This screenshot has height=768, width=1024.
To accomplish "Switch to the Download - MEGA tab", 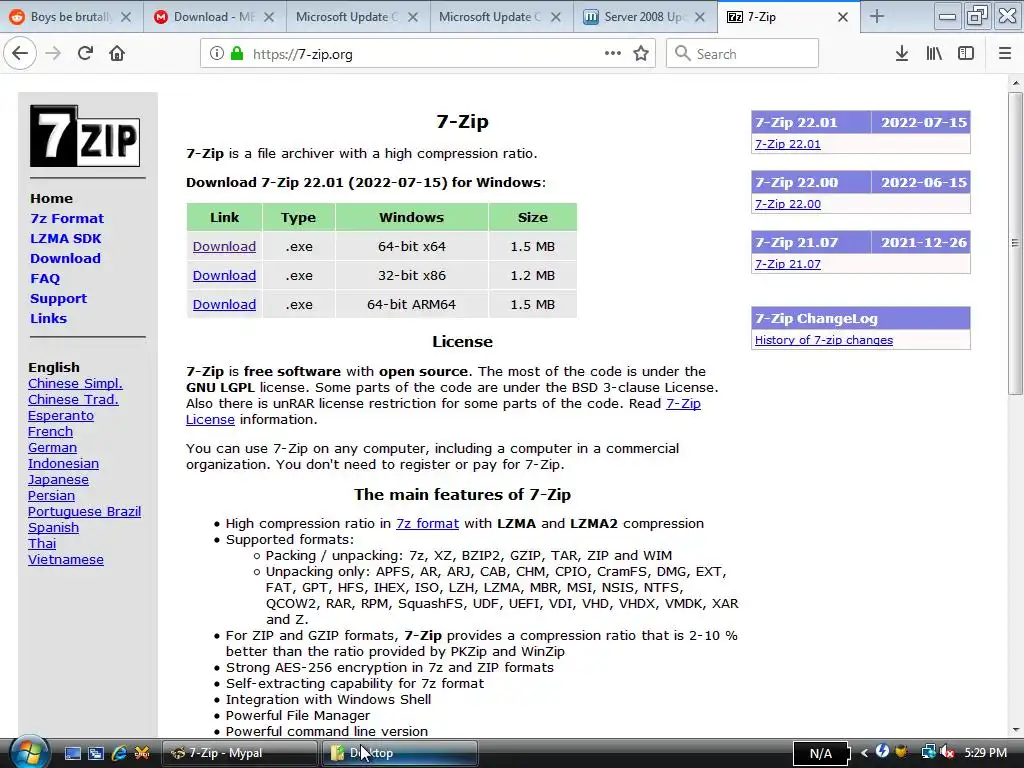I will (x=214, y=17).
